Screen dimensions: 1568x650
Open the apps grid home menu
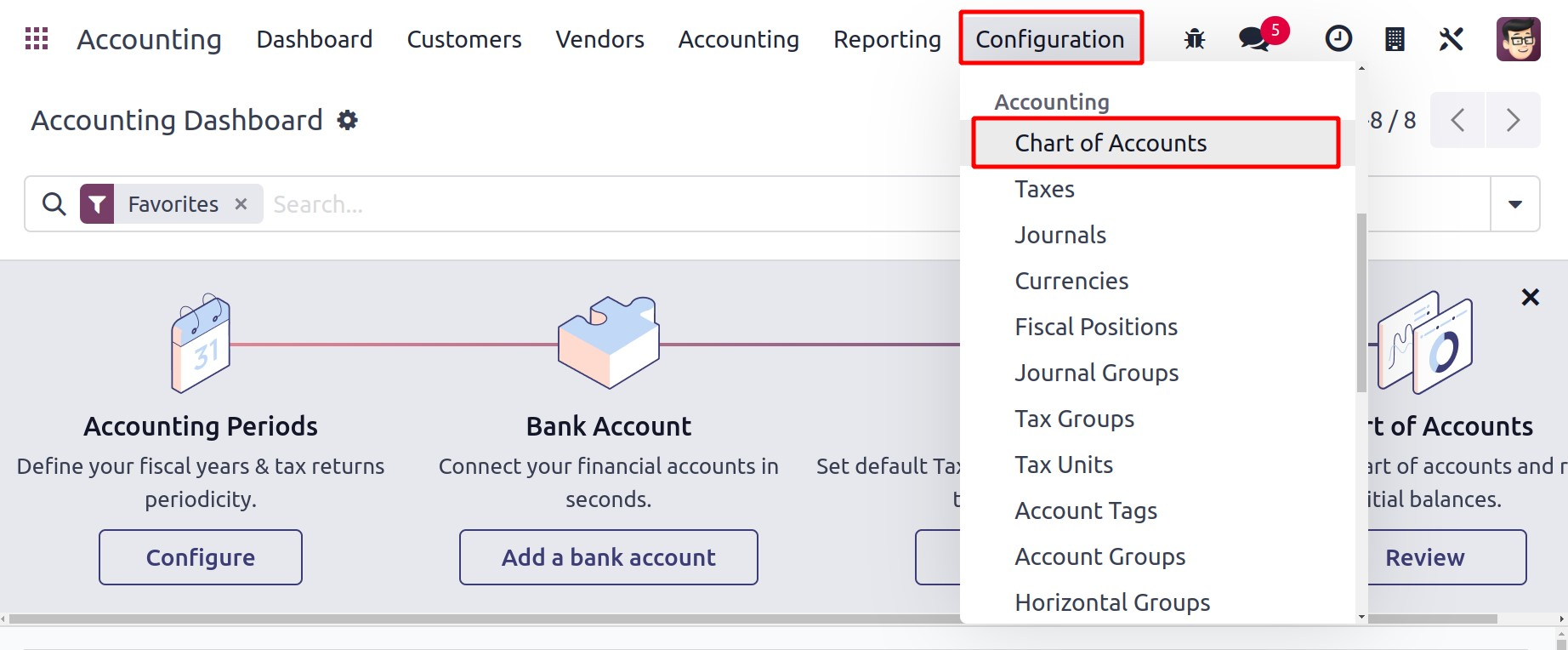click(x=37, y=39)
